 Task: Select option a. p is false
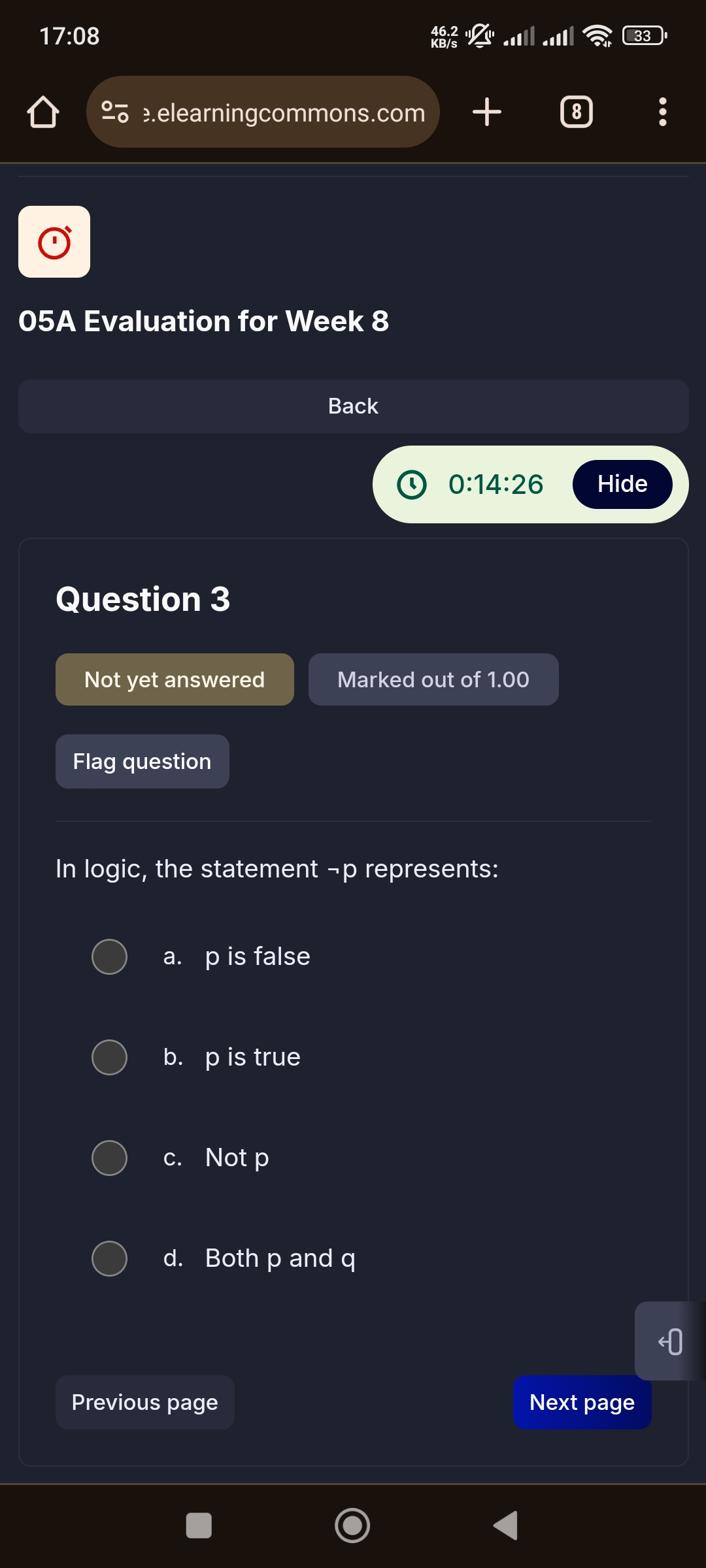109,956
